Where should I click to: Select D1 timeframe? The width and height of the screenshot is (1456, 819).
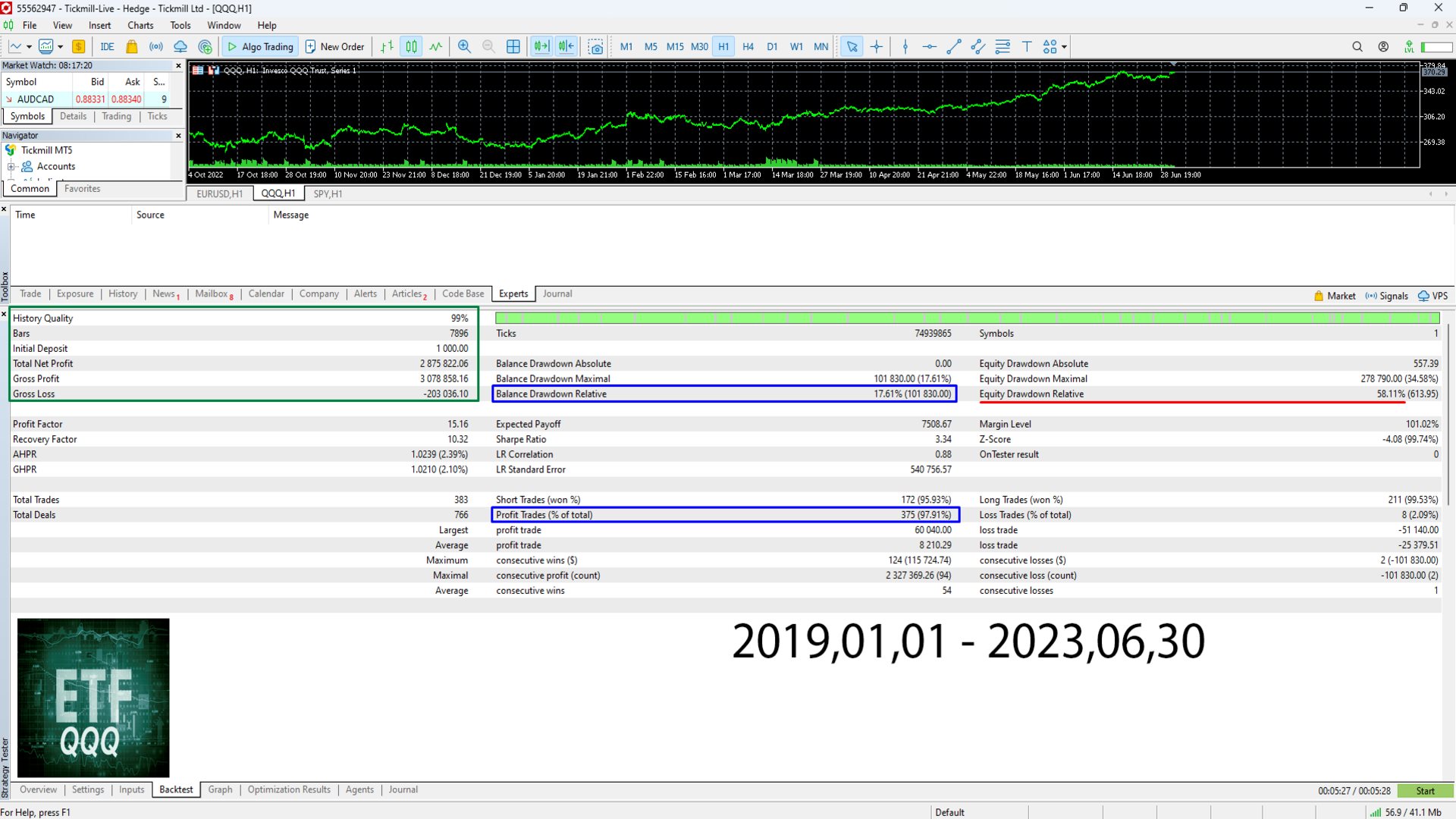pos(772,46)
